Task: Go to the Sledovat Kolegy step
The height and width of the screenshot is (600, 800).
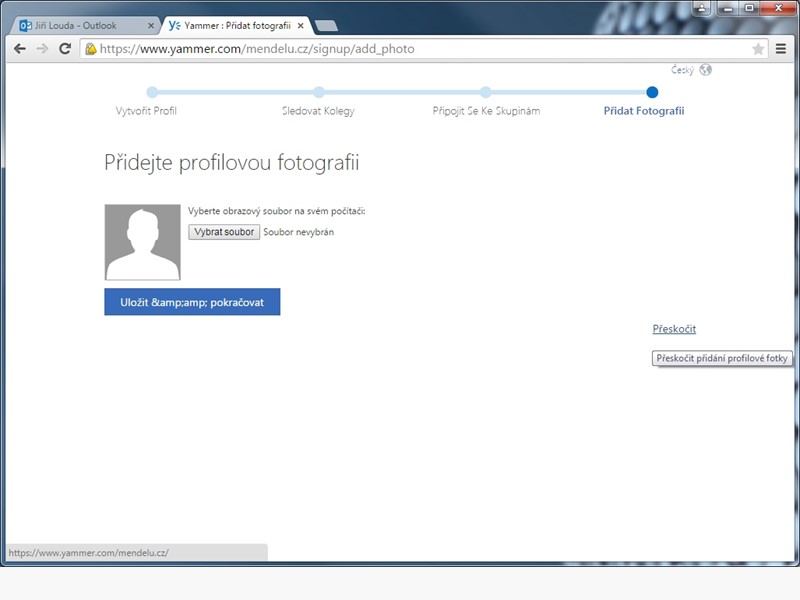Action: 318,111
